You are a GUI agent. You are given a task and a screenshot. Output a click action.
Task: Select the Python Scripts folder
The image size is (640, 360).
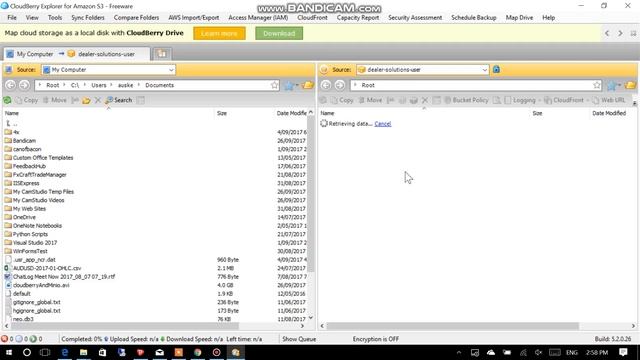(x=30, y=234)
